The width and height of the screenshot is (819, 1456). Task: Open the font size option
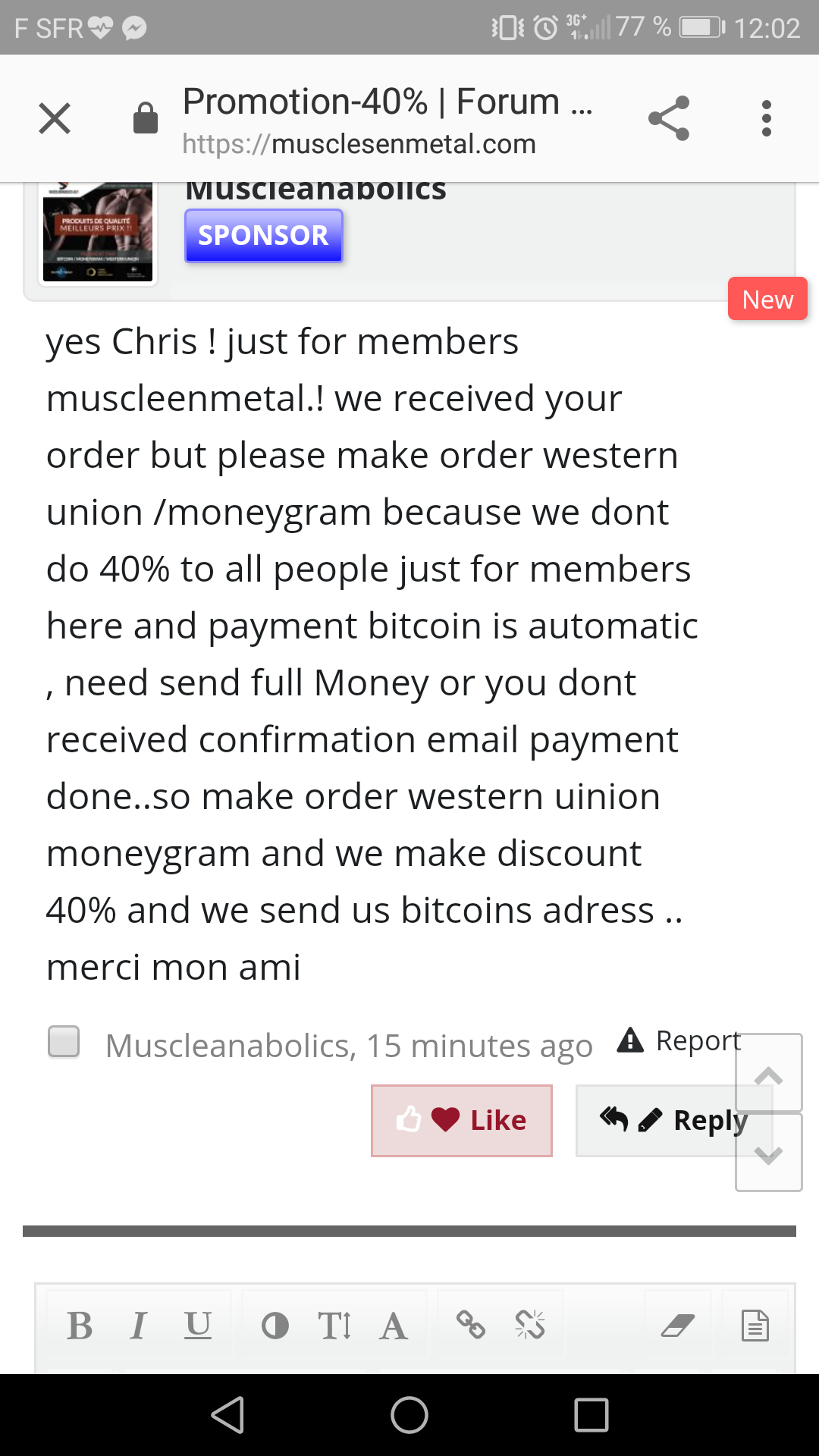(334, 1326)
